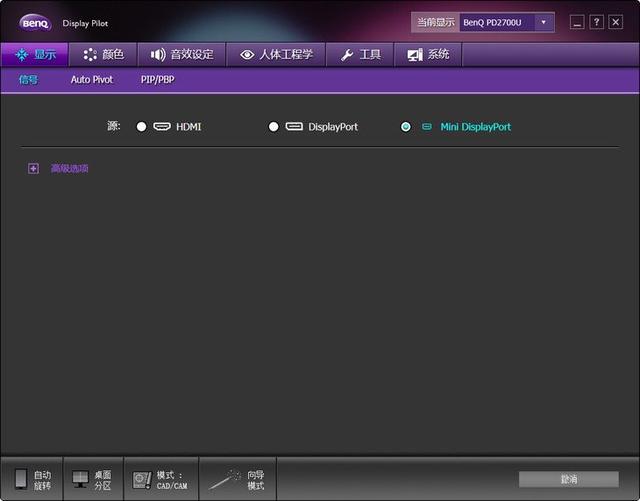The width and height of the screenshot is (640, 501).
Task: Go to the 人体工程学 ergonomics tab
Action: point(276,54)
